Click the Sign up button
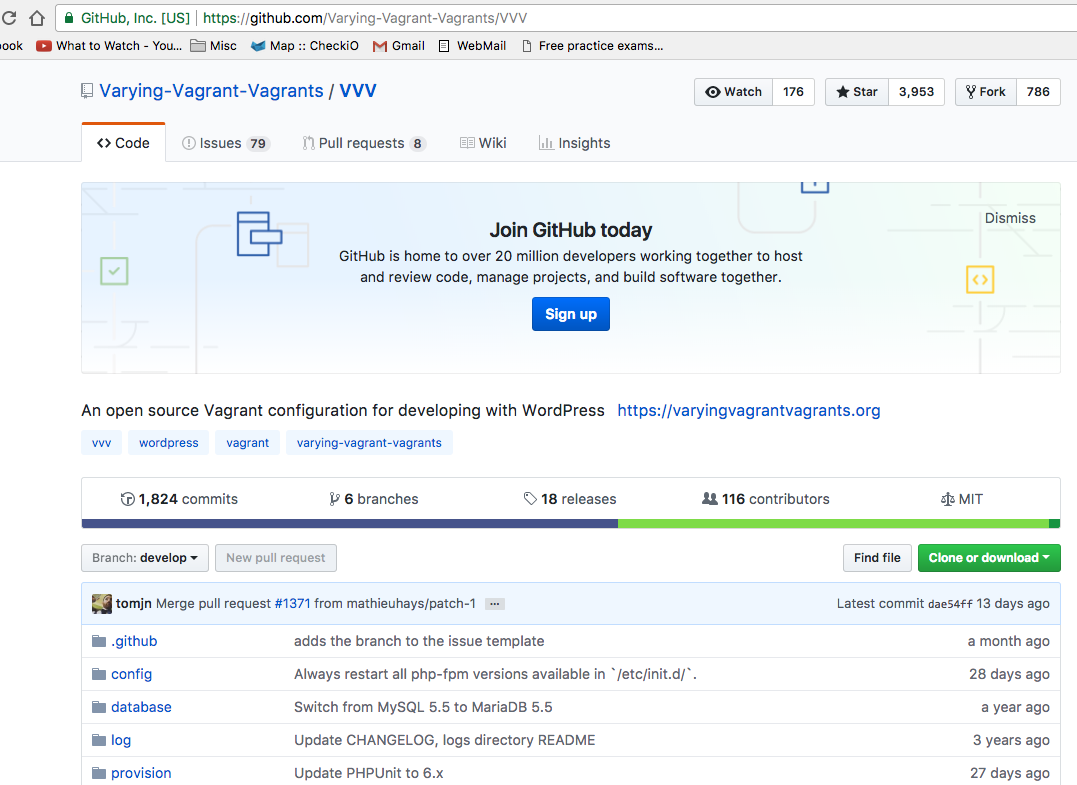This screenshot has width=1077, height=785. point(570,314)
